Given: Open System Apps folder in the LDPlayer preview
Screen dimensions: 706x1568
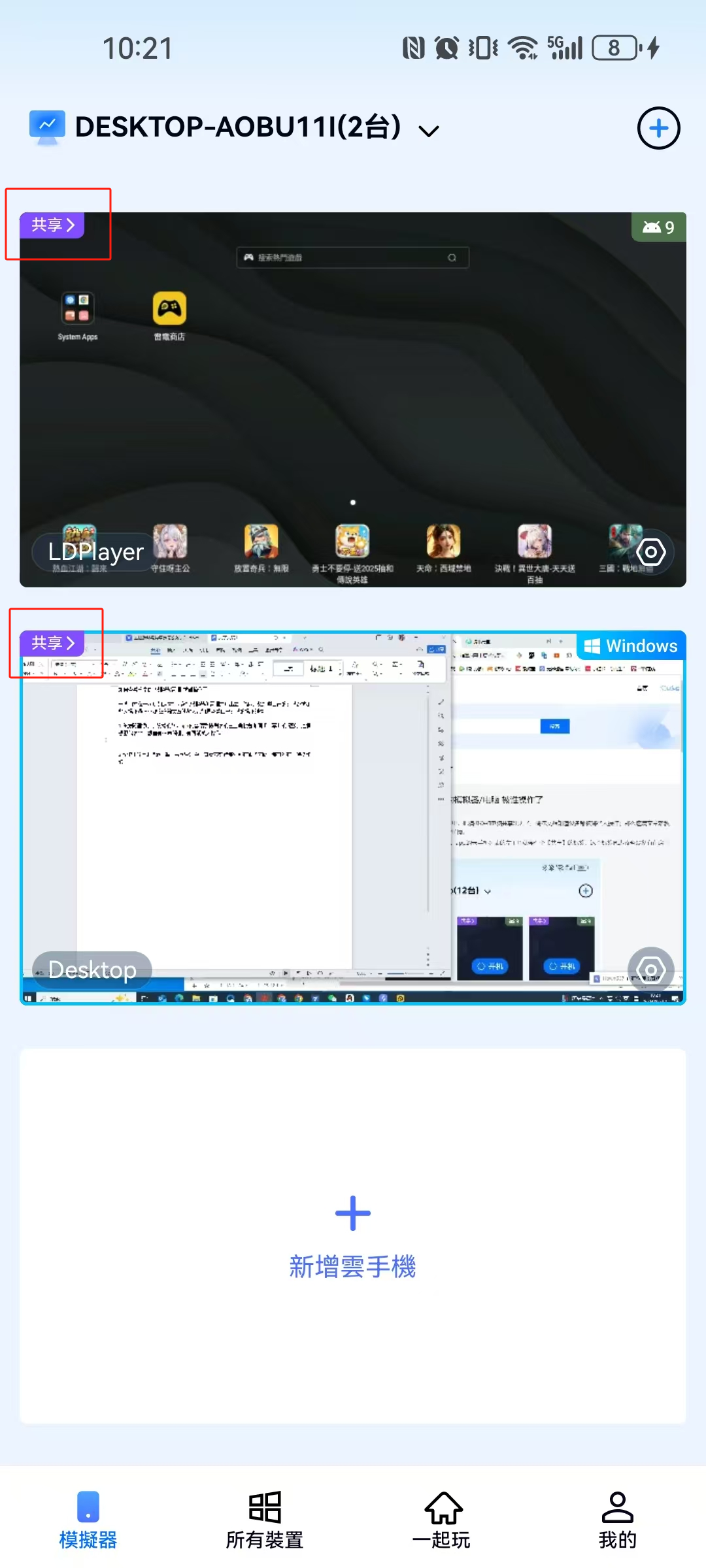Looking at the screenshot, I should coord(78,309).
